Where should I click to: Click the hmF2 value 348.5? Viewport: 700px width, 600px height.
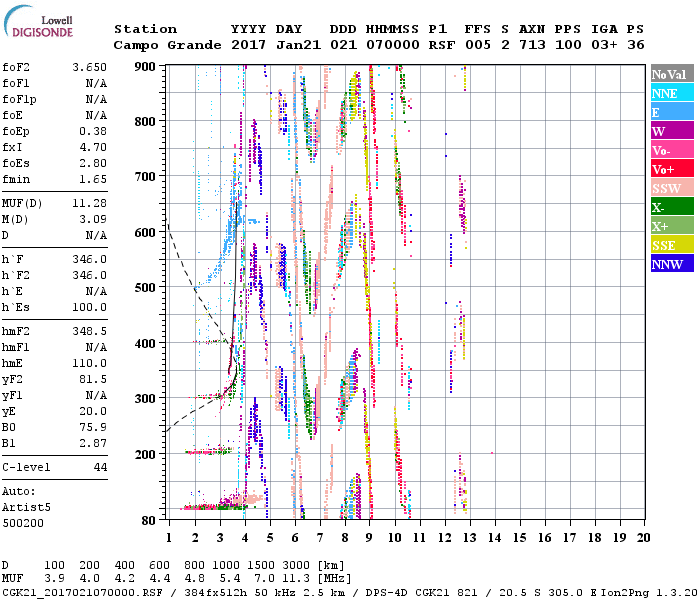89,331
